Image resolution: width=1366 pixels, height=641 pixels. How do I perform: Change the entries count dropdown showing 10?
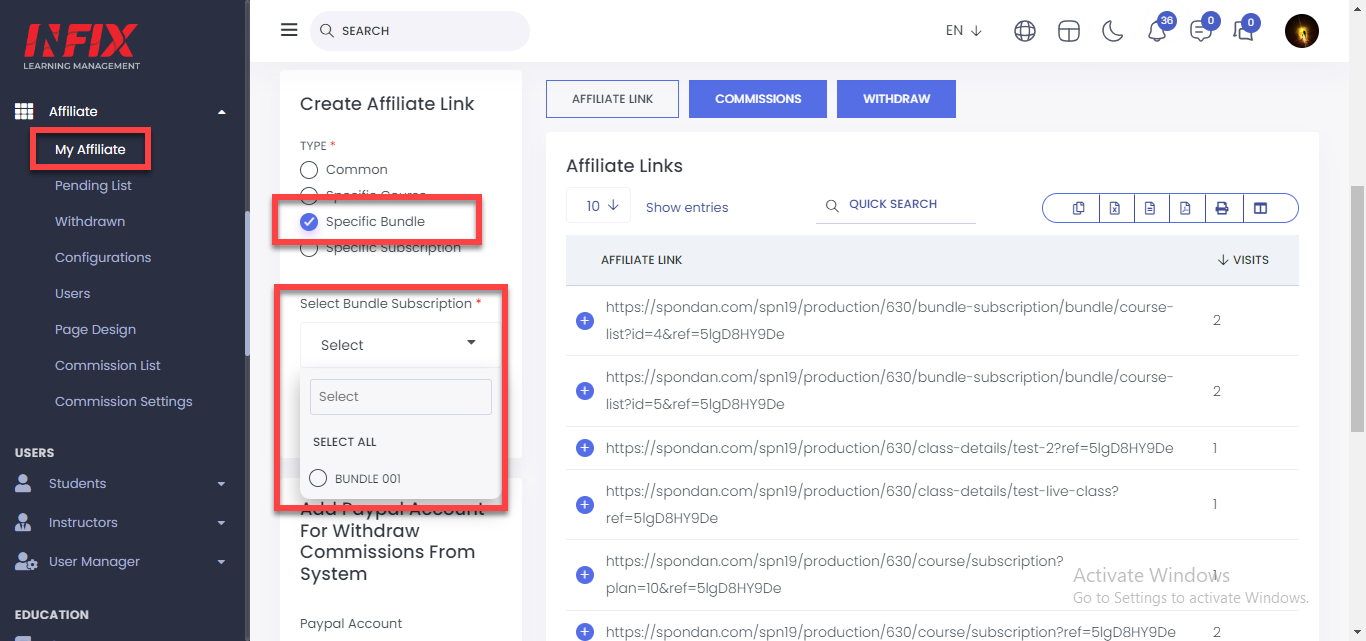coord(598,206)
